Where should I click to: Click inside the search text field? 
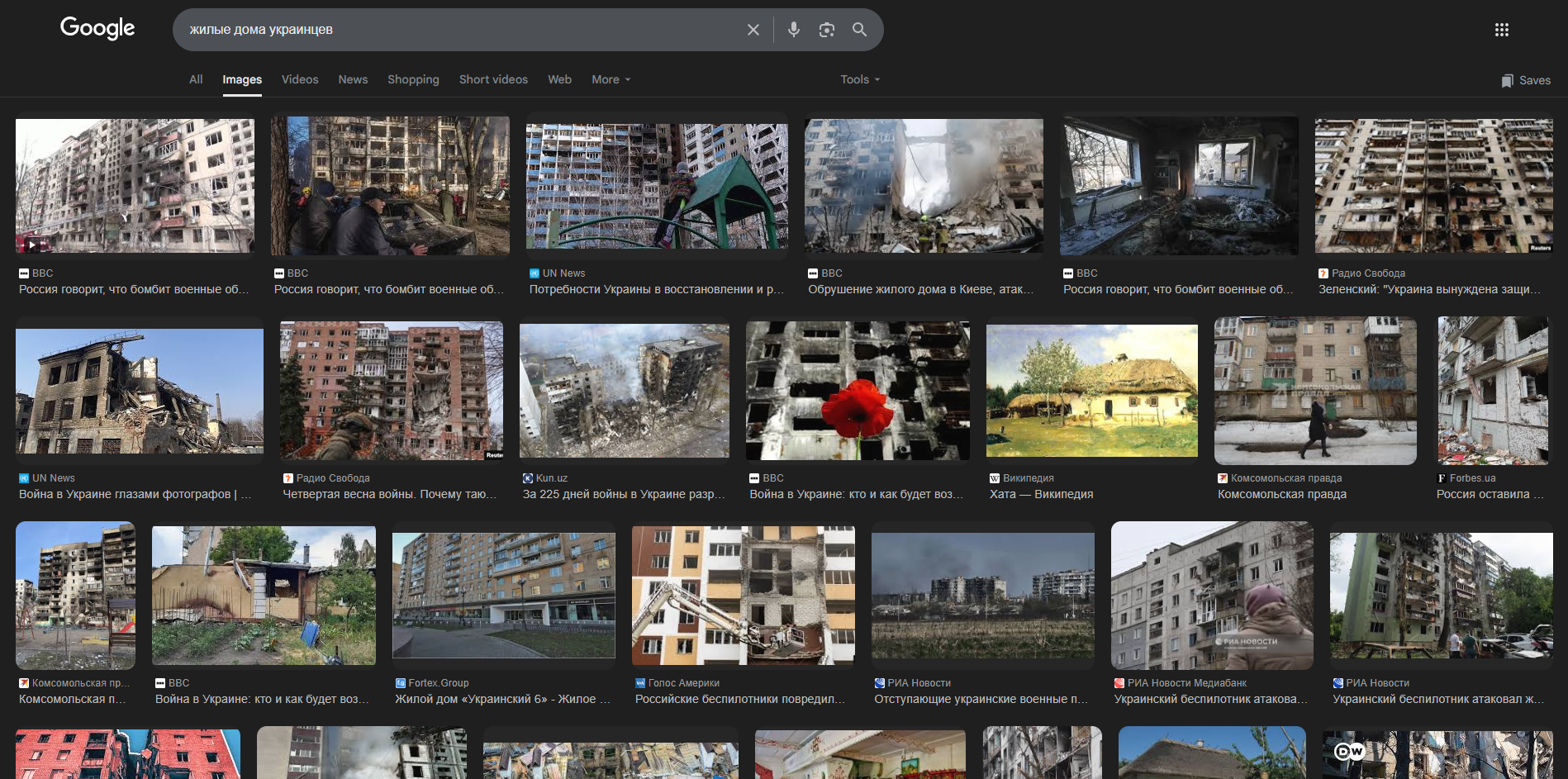coord(454,30)
